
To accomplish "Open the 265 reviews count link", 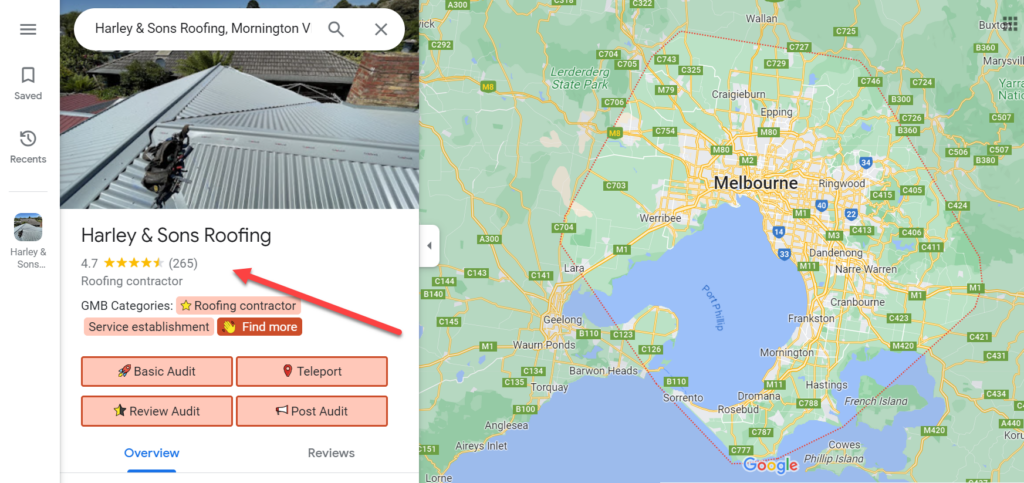I will (183, 264).
